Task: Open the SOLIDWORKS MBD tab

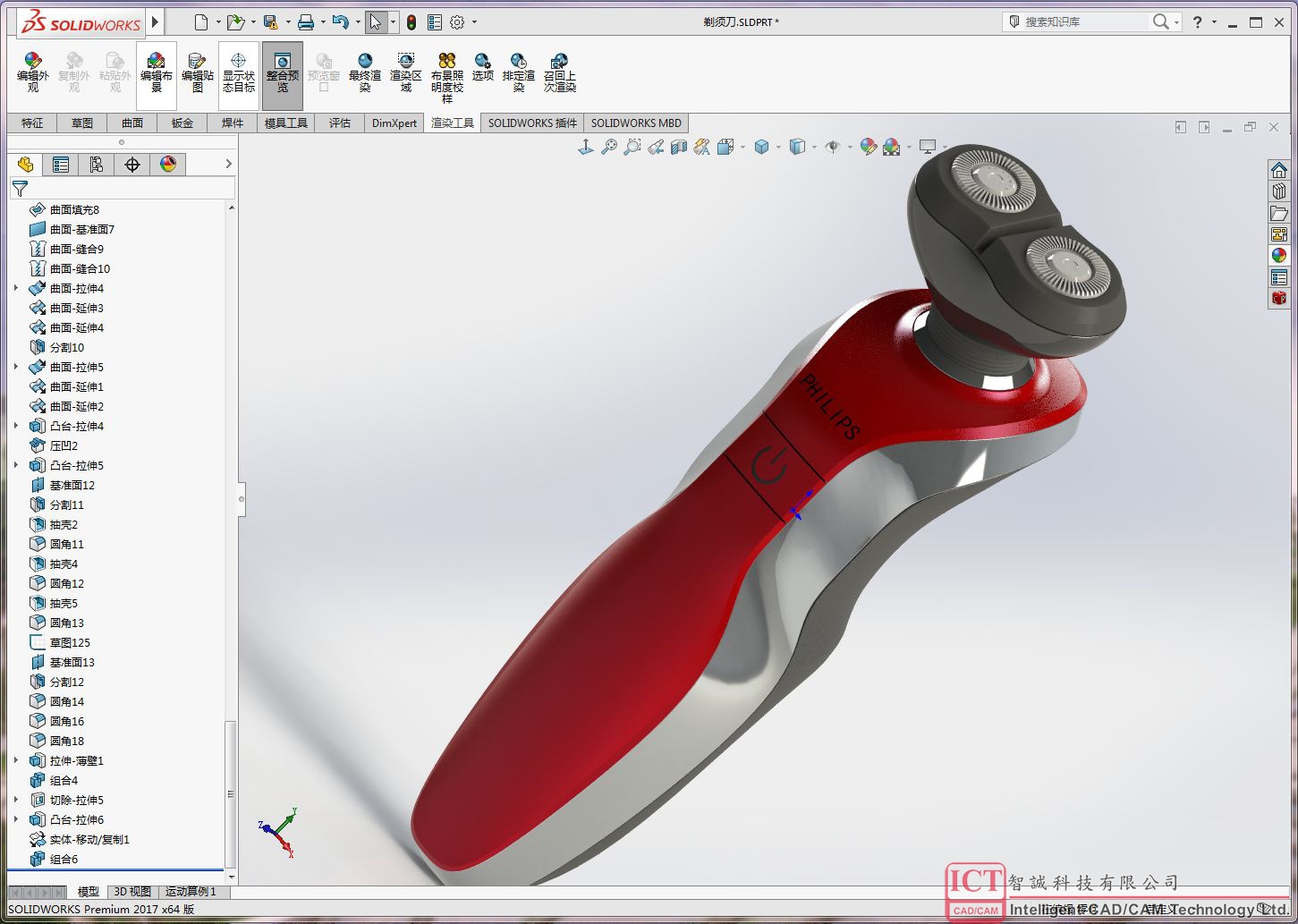Action: 636,123
